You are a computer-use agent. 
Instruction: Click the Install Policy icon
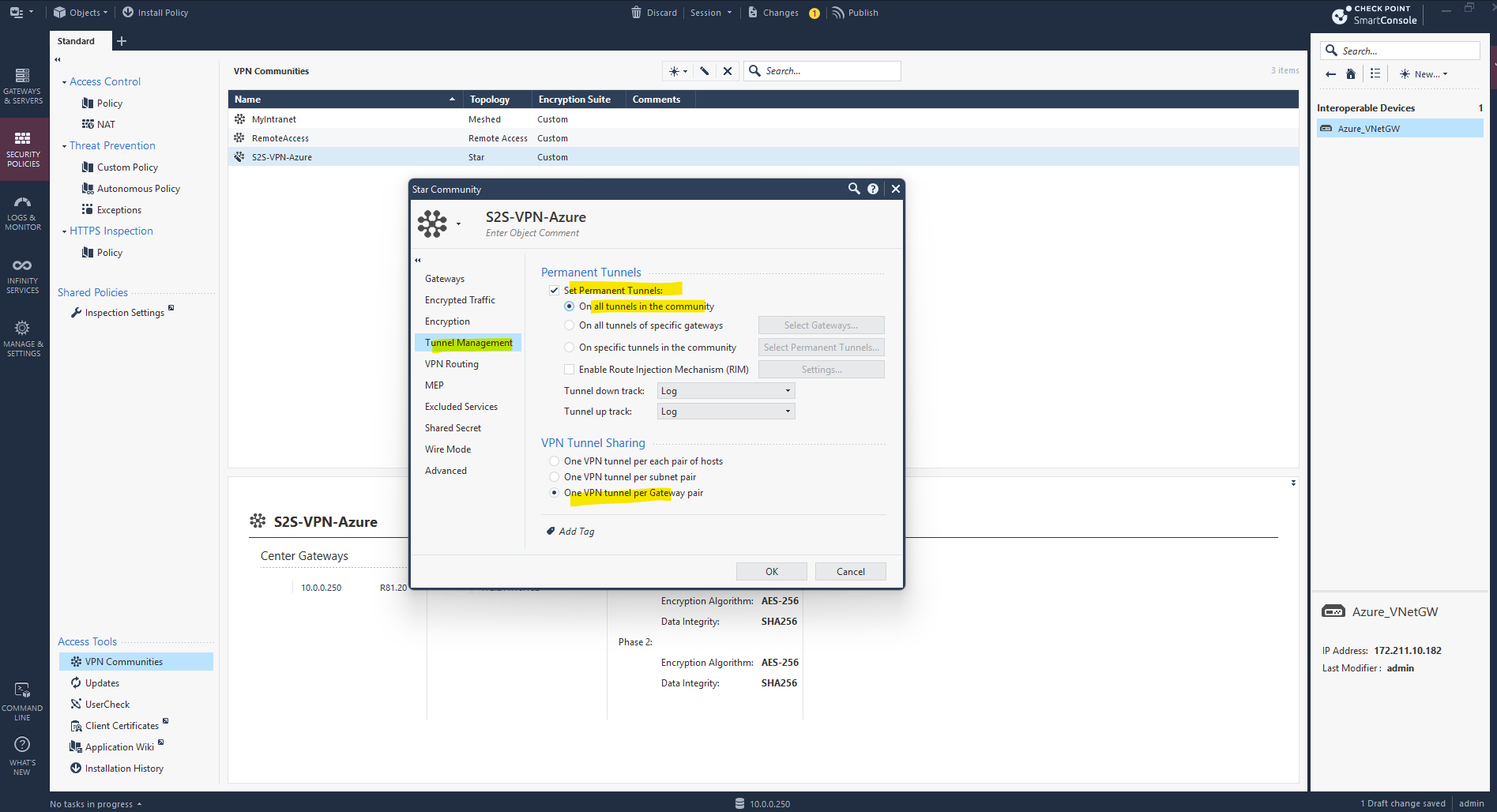[x=128, y=13]
